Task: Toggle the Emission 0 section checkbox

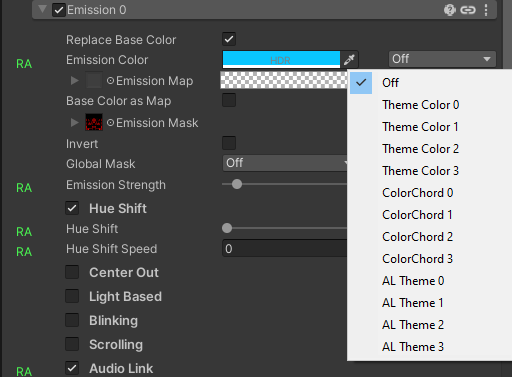Action: pyautogui.click(x=59, y=10)
